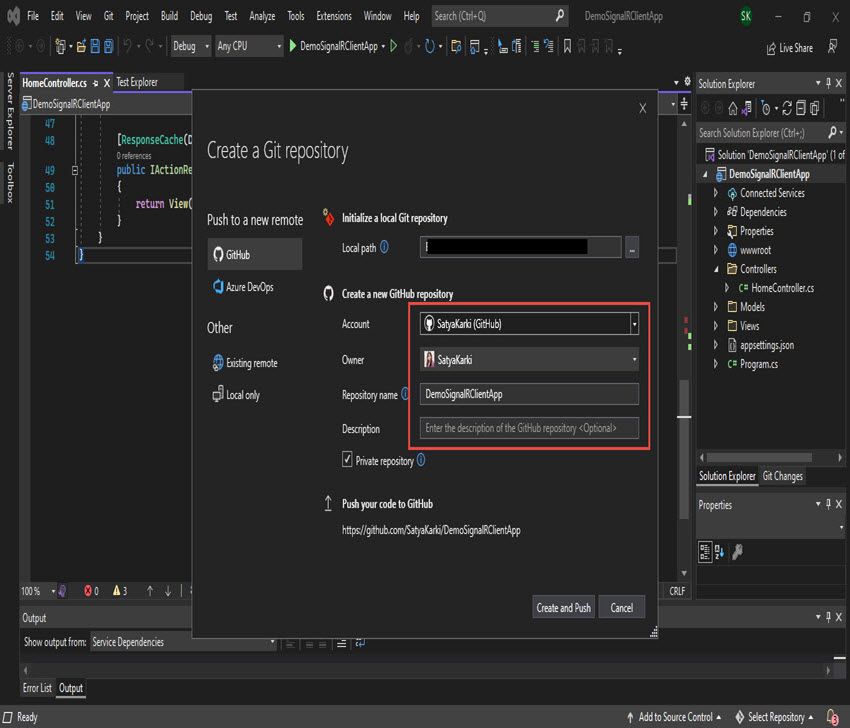This screenshot has height=728, width=850.
Task: Toggle pin on HomeController.cs tab
Action: click(x=95, y=83)
